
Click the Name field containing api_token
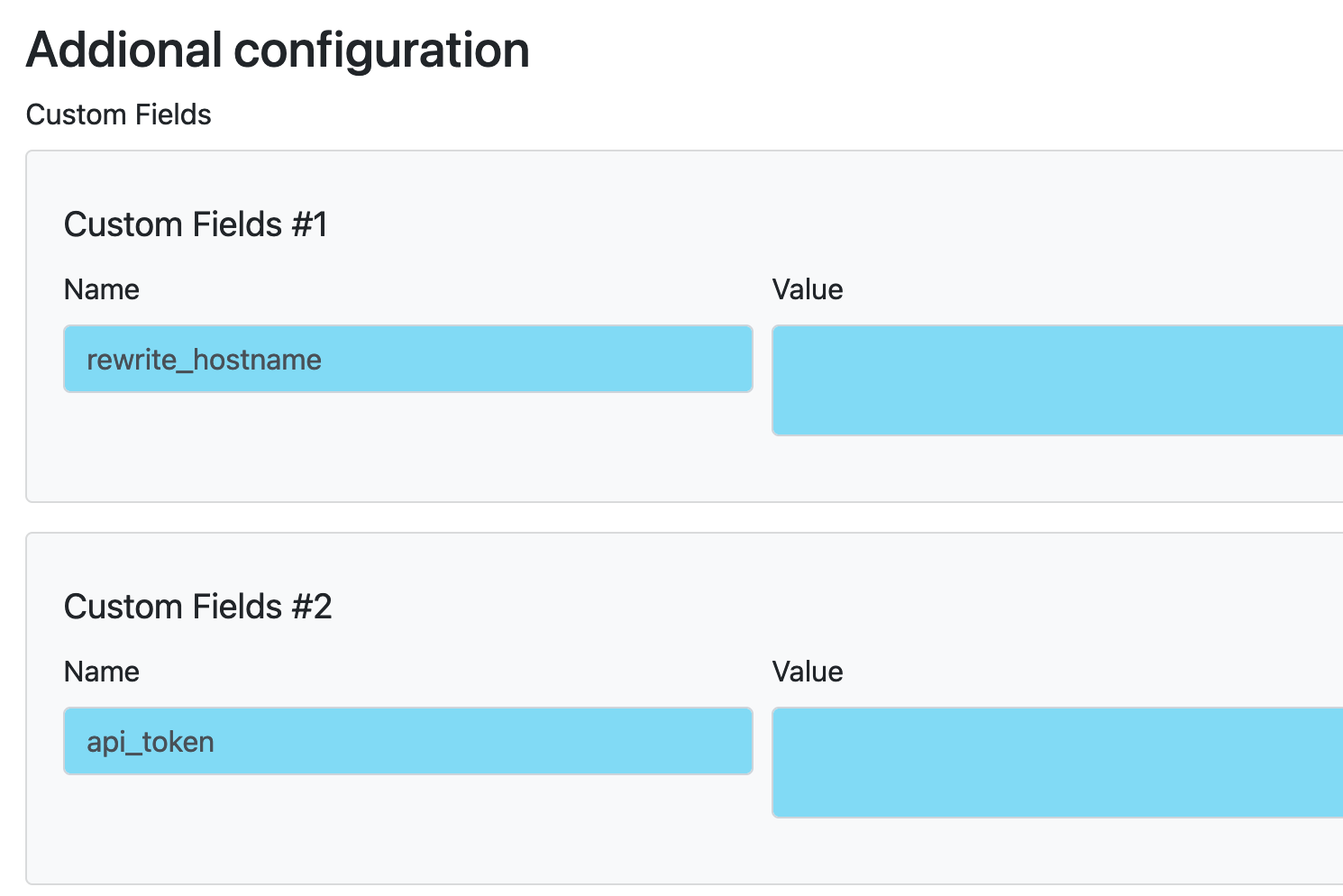click(x=407, y=741)
